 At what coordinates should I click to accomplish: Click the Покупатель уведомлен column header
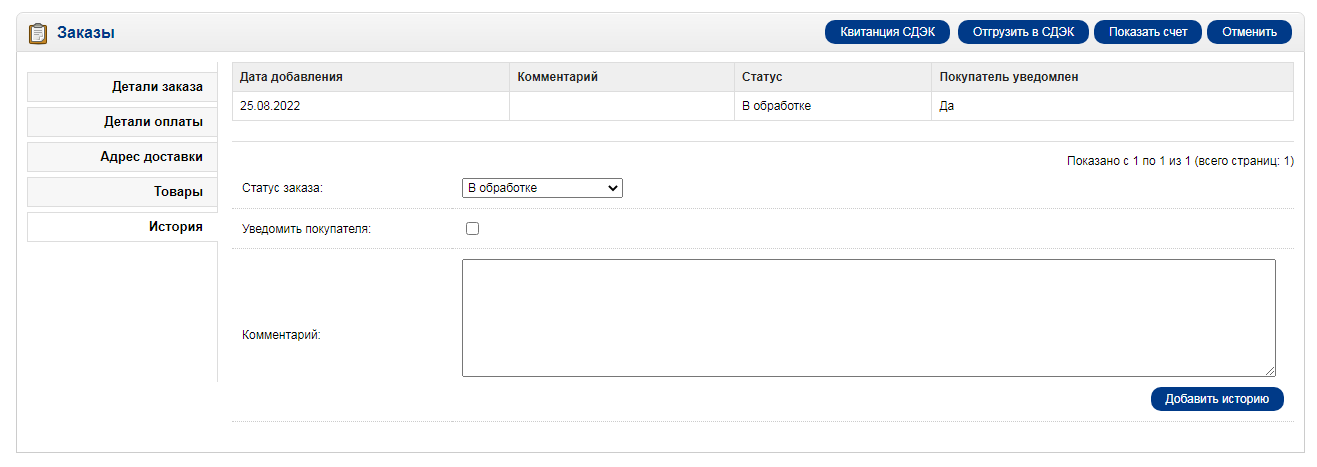click(1008, 77)
